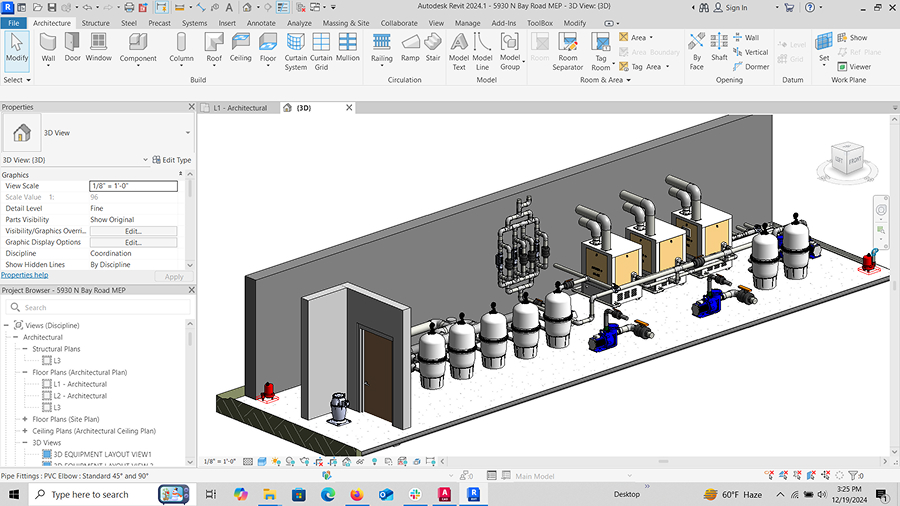The width and height of the screenshot is (900, 506).
Task: Open the 3D View type selector dropdown
Action: pos(188,133)
